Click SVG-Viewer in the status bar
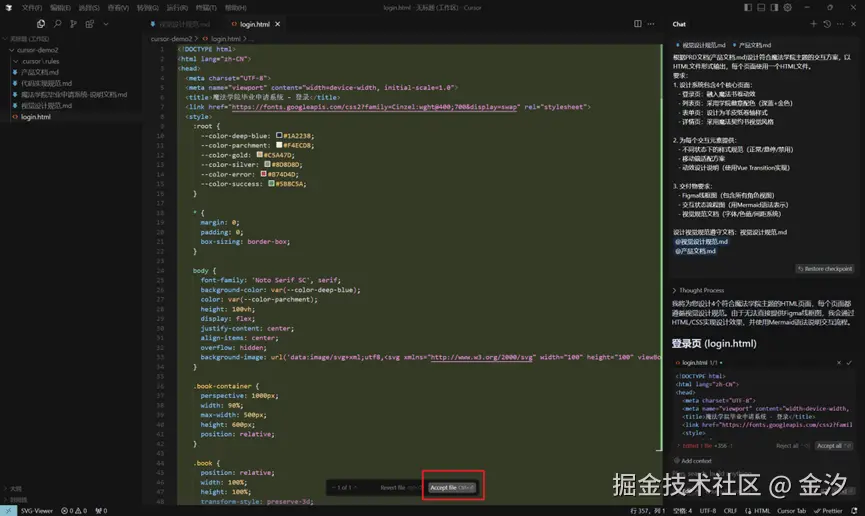865x516 pixels. pyautogui.click(x=36, y=510)
